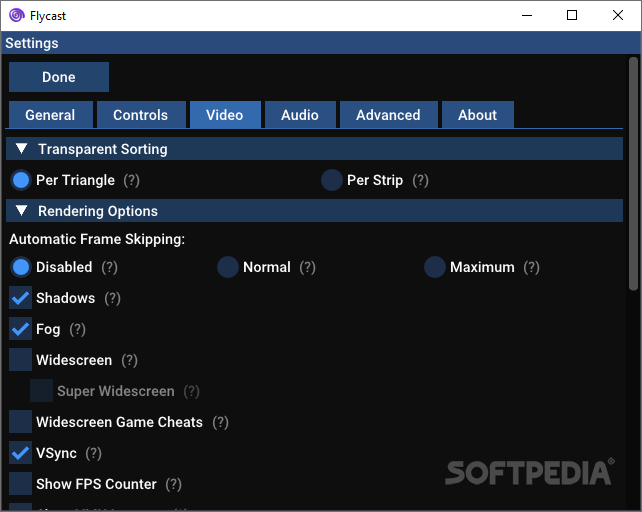Show help for Normal frame skipping
This screenshot has width=642, height=512.
point(307,267)
